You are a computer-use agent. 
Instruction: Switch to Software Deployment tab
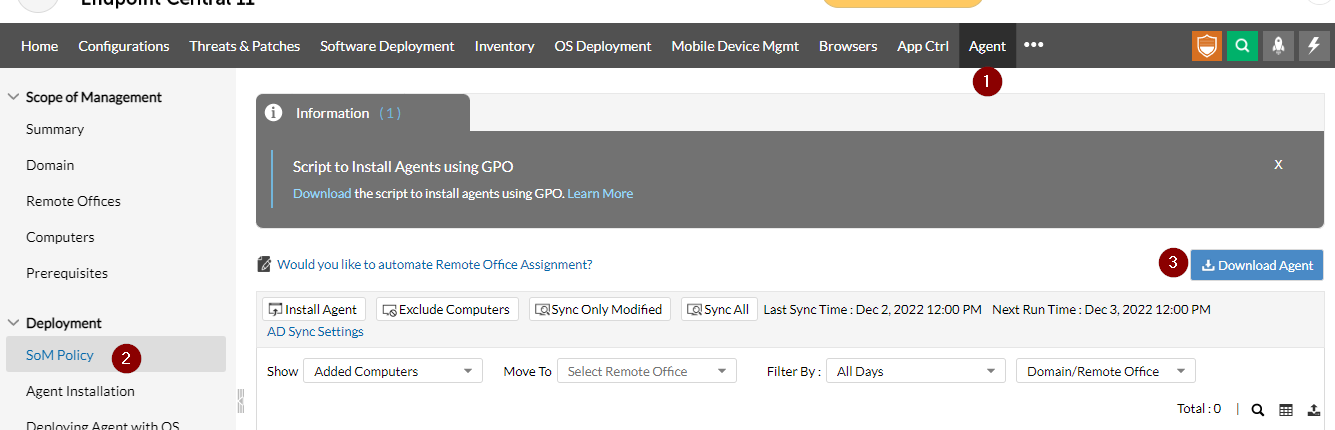point(387,46)
